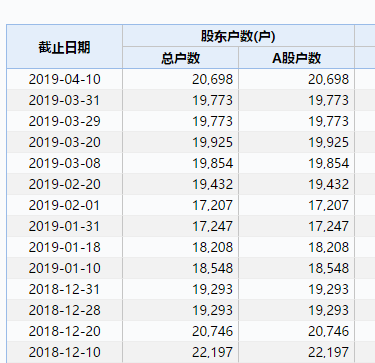Select 总户数 value 20,746 for 2018-12-20
Screen dimensions: 375x363
pyautogui.click(x=213, y=331)
